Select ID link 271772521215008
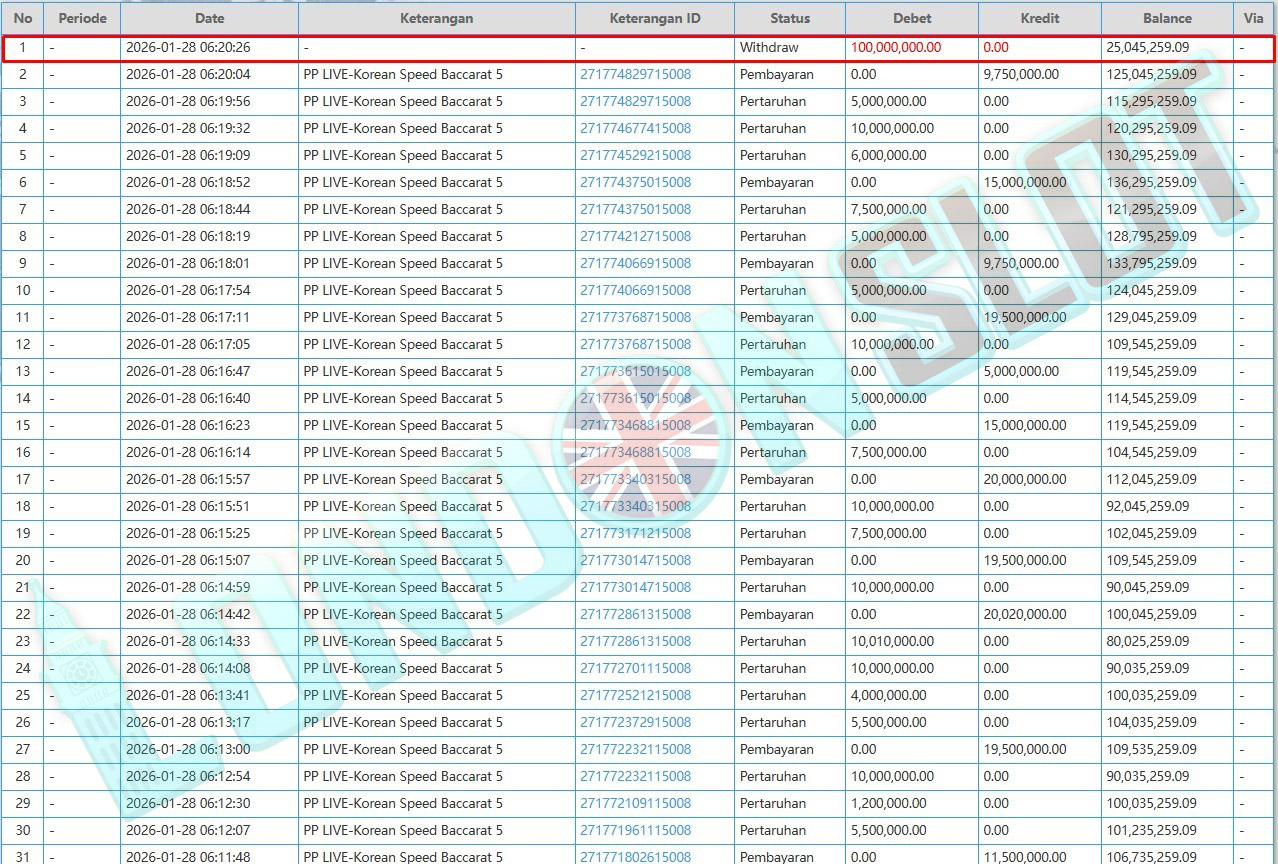 (x=635, y=695)
